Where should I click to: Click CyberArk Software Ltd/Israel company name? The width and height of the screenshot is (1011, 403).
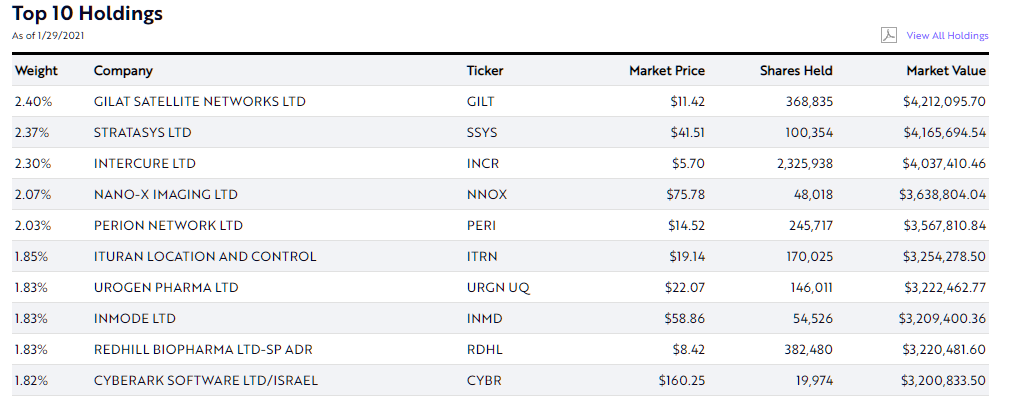coord(206,381)
